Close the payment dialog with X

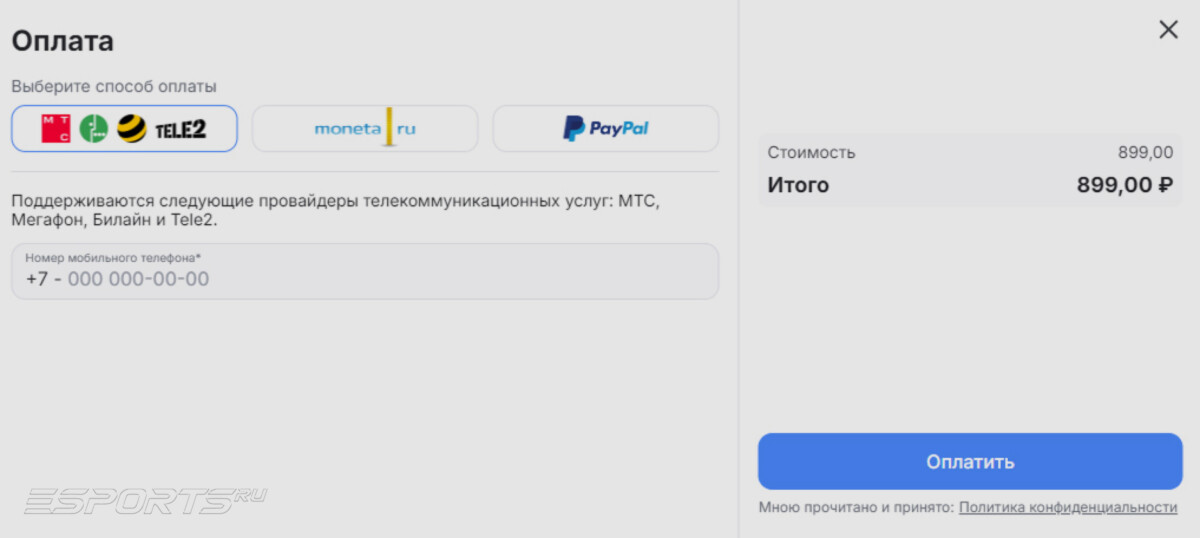click(x=1168, y=30)
